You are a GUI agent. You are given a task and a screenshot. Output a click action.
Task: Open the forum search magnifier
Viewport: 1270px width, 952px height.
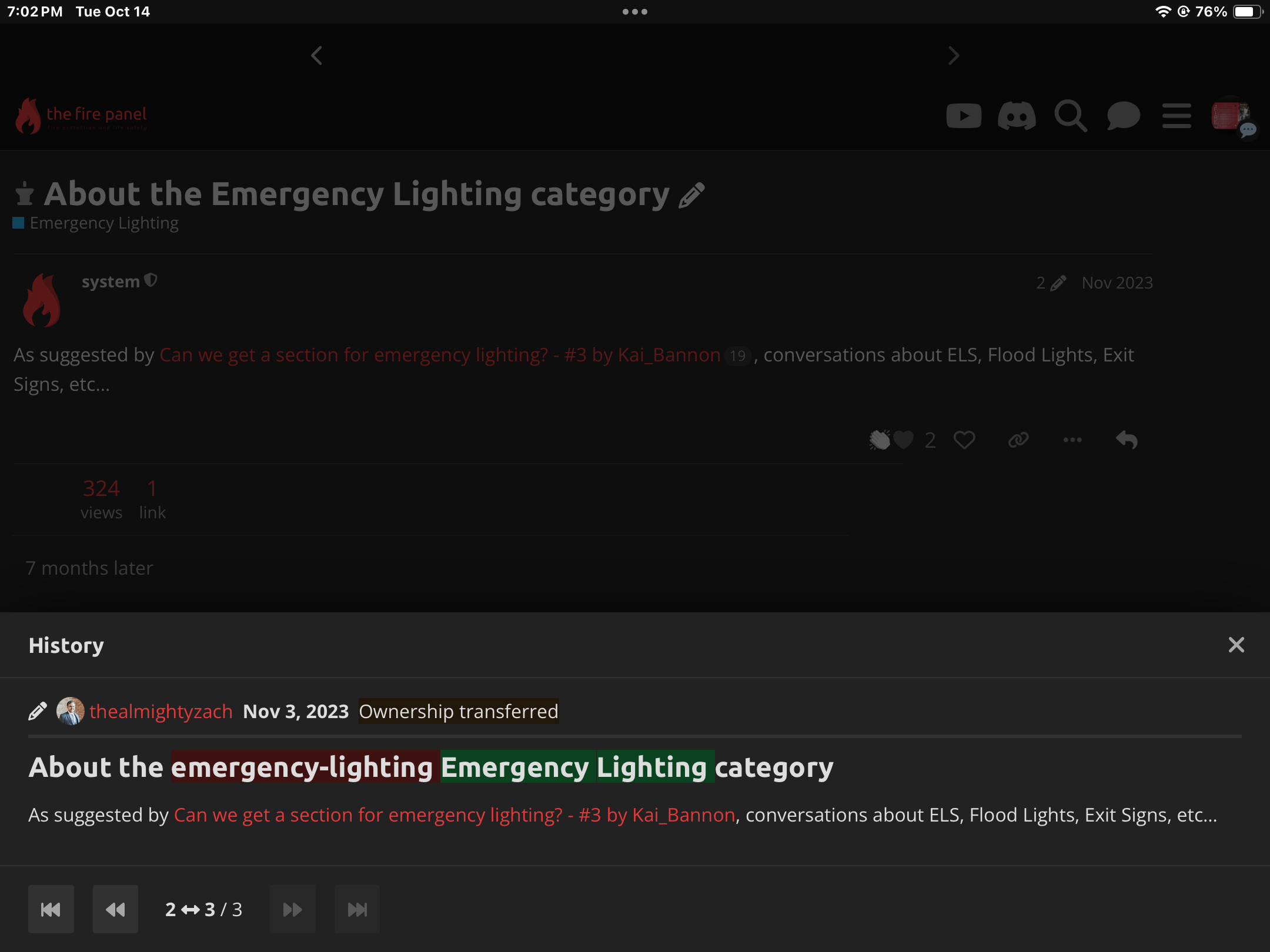tap(1070, 116)
